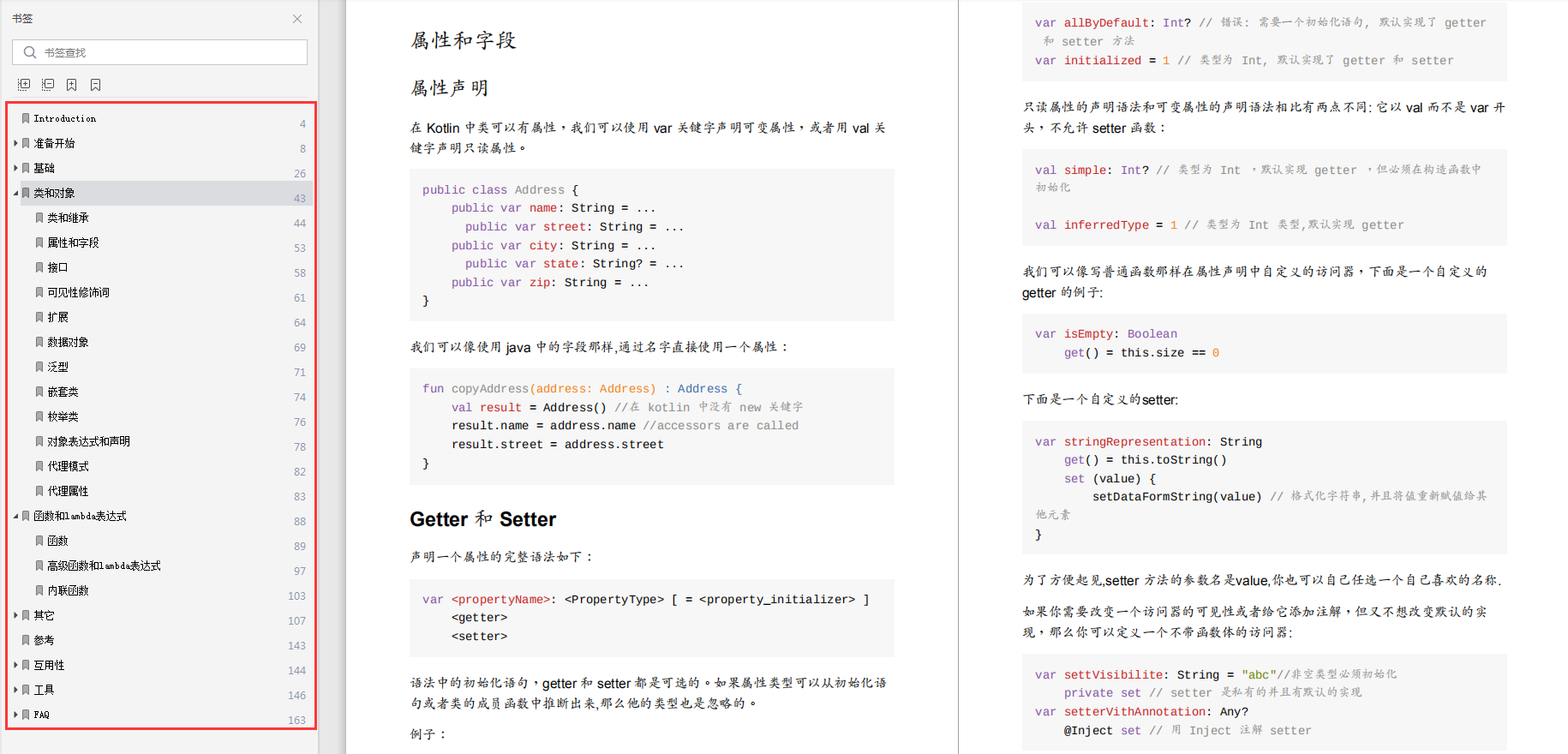
Task: Click the 属性和字段 page heading
Action: tap(464, 40)
